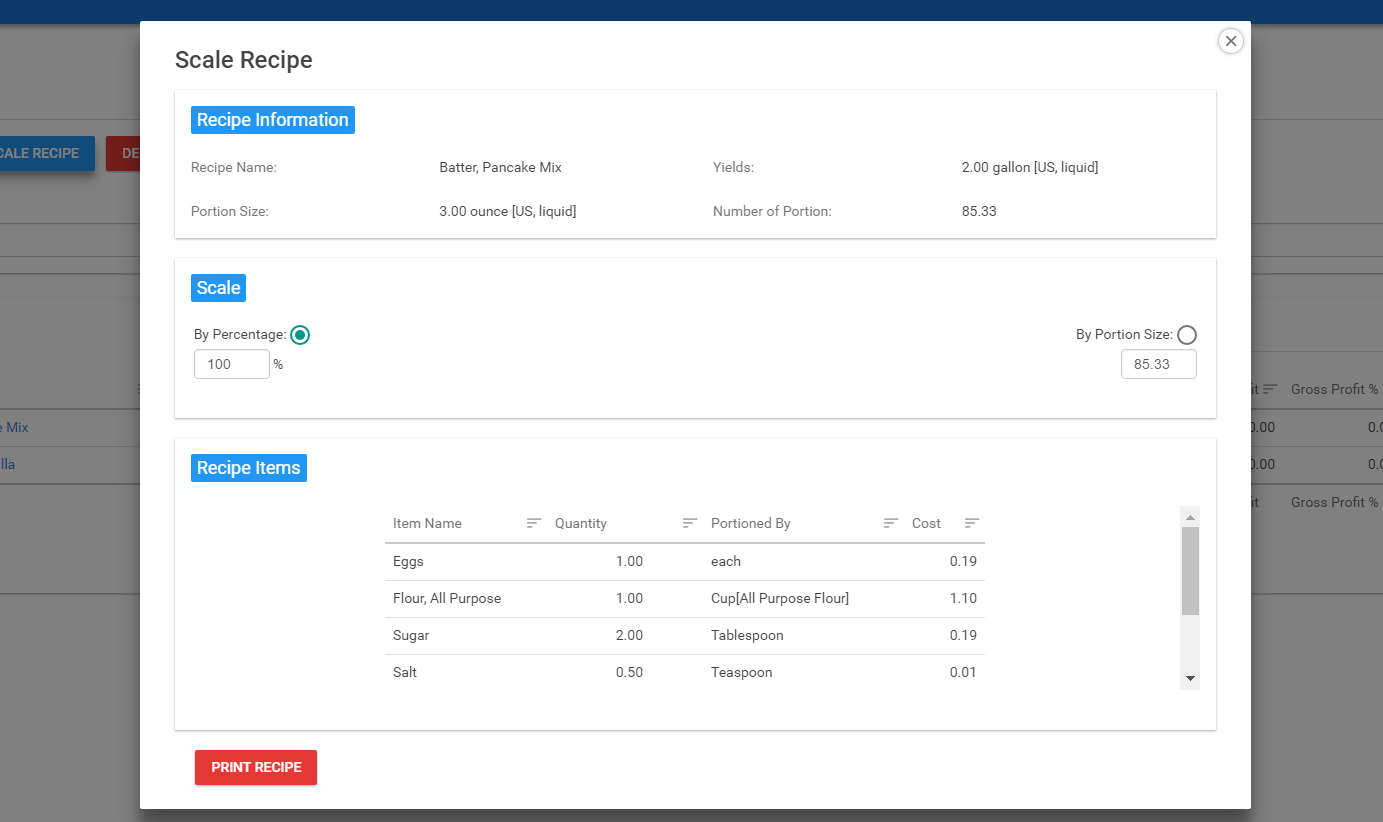The height and width of the screenshot is (822, 1383).
Task: Click the Salt cost value 0.01
Action: (963, 672)
